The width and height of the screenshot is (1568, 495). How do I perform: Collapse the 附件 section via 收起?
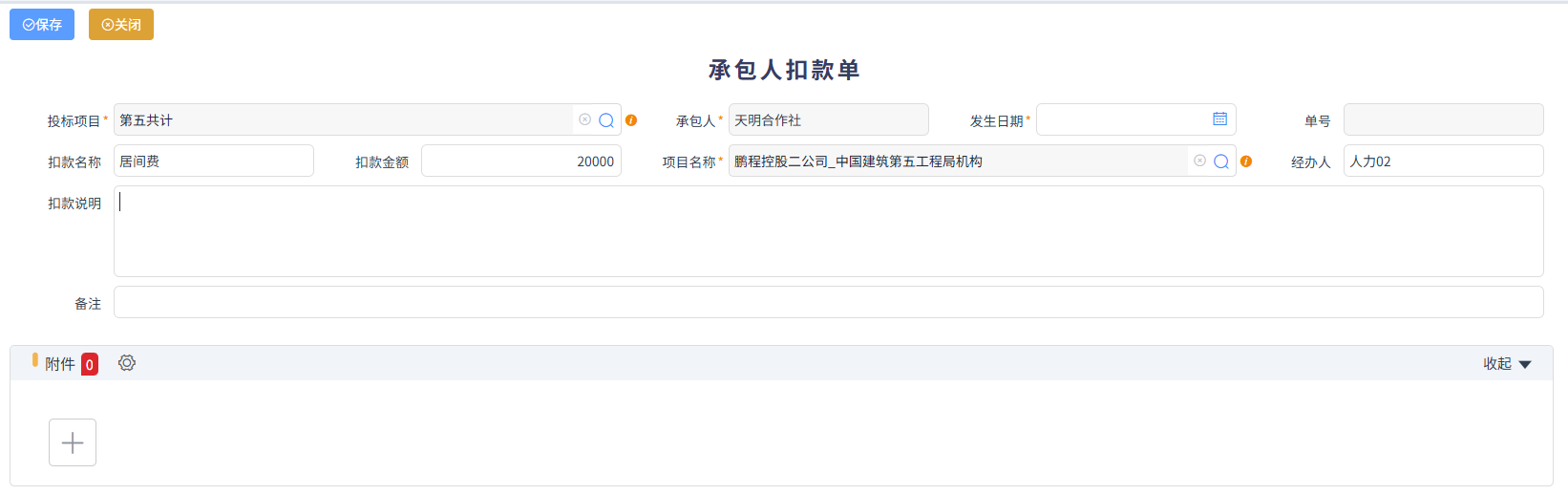pos(1506,364)
